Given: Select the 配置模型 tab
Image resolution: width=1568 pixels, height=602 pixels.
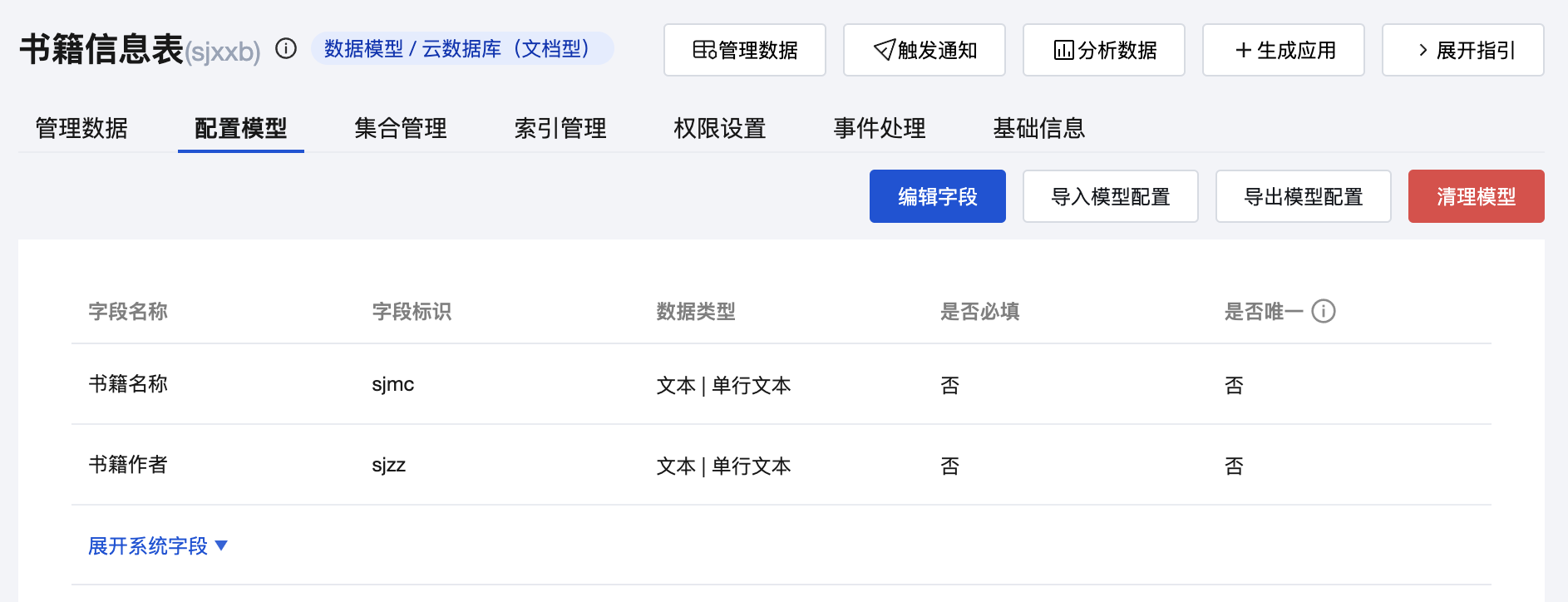Looking at the screenshot, I should click(240, 128).
